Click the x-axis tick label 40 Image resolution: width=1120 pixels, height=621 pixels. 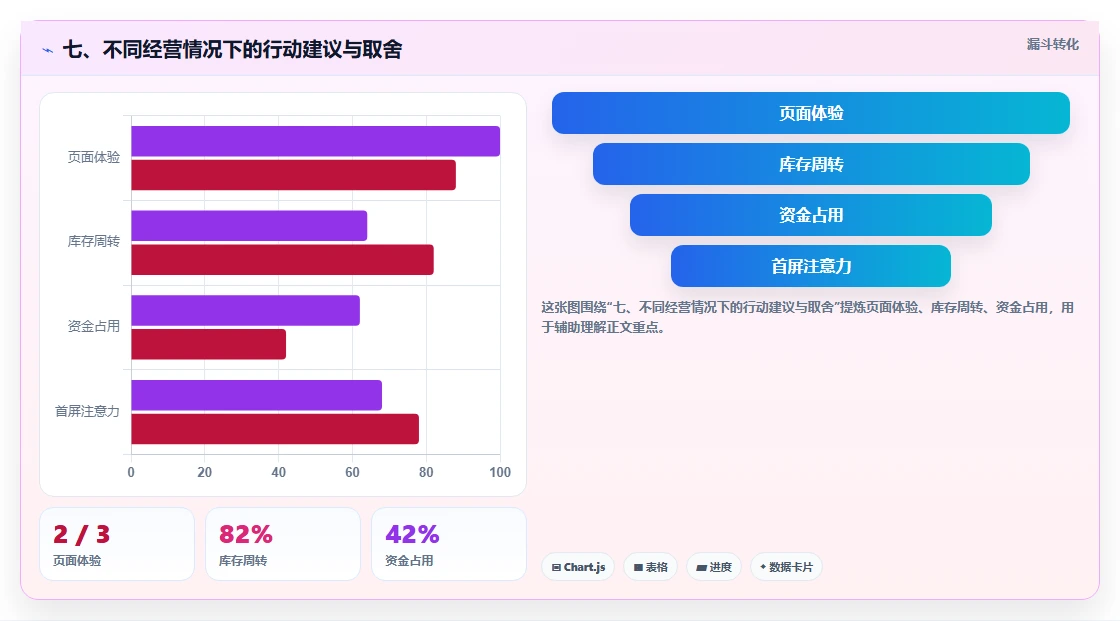[x=279, y=472]
